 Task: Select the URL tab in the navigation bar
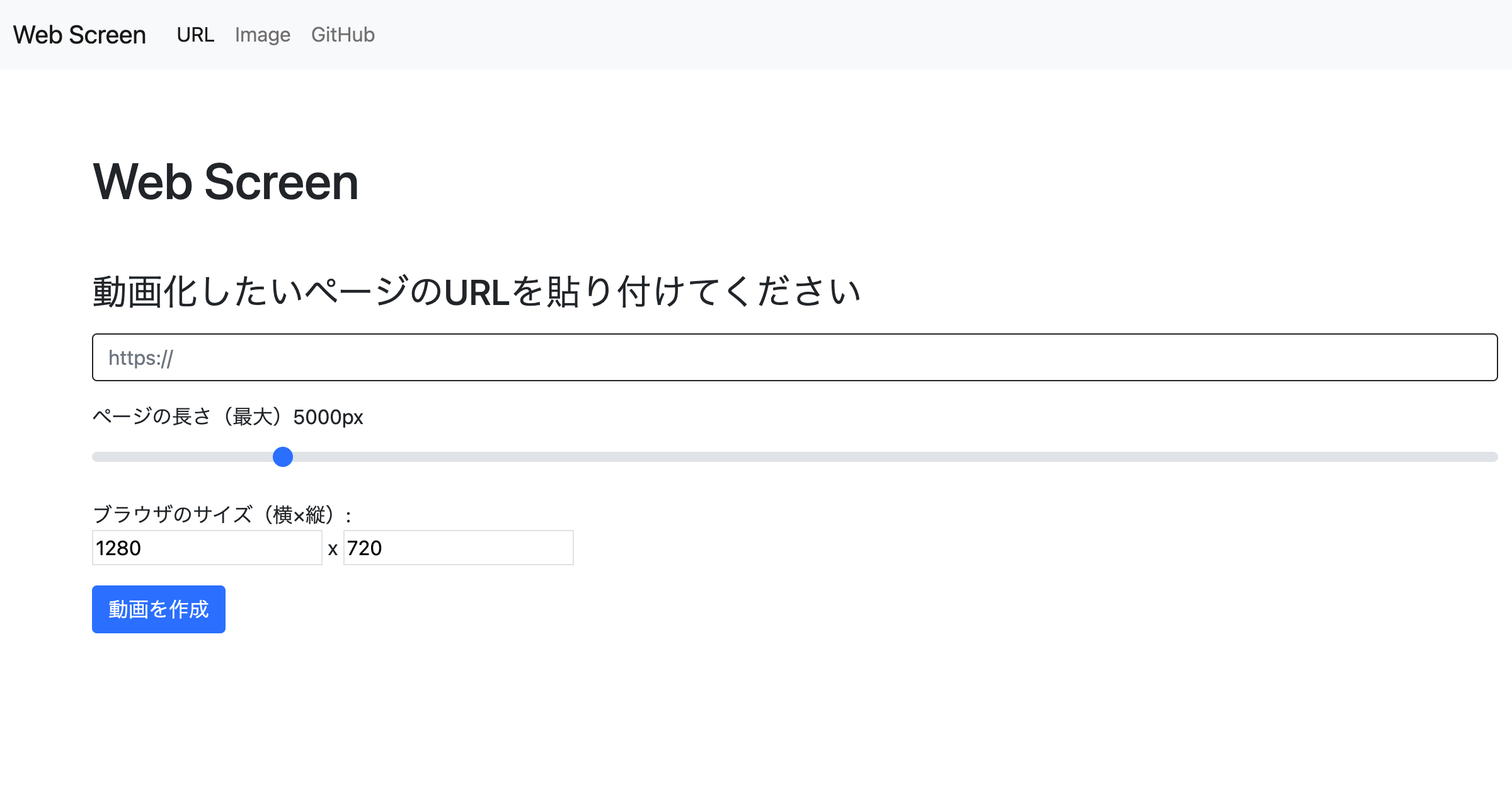196,35
